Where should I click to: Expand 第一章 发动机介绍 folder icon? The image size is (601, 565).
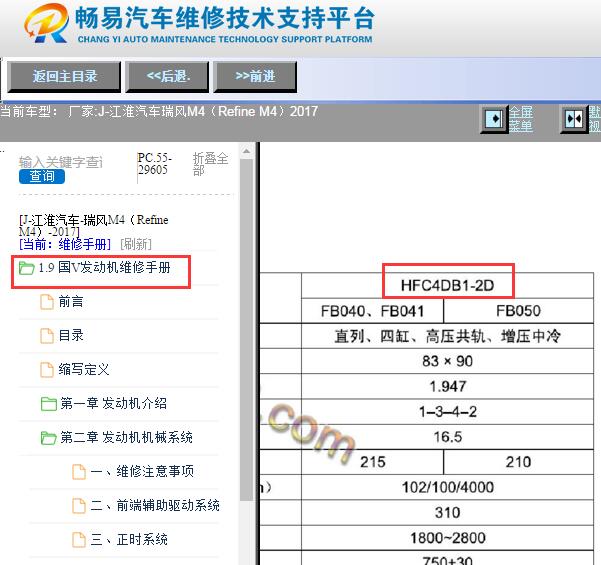pyautogui.click(x=49, y=404)
